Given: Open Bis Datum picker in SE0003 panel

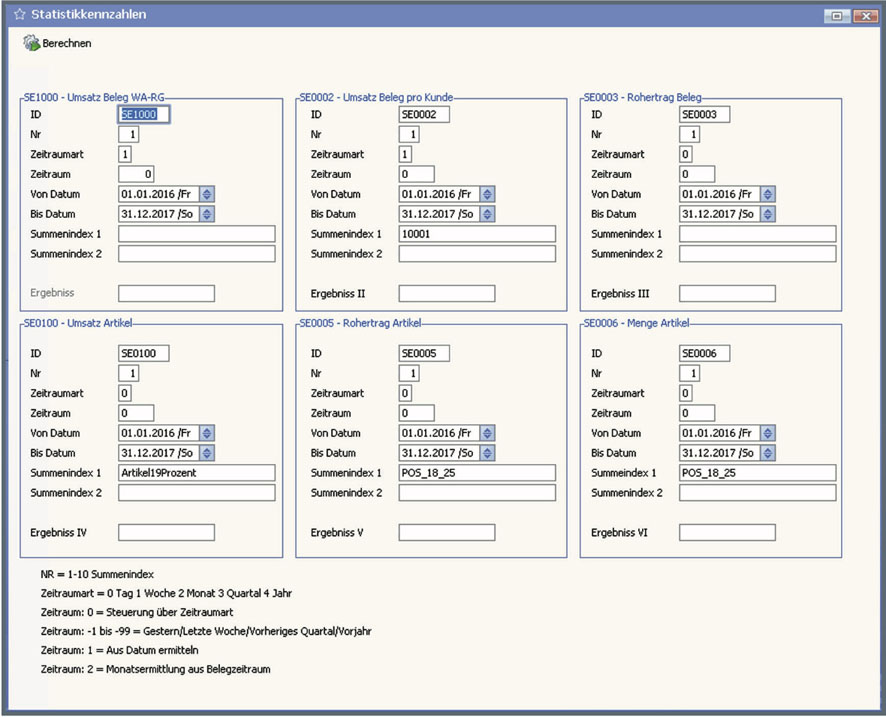Looking at the screenshot, I should (767, 214).
